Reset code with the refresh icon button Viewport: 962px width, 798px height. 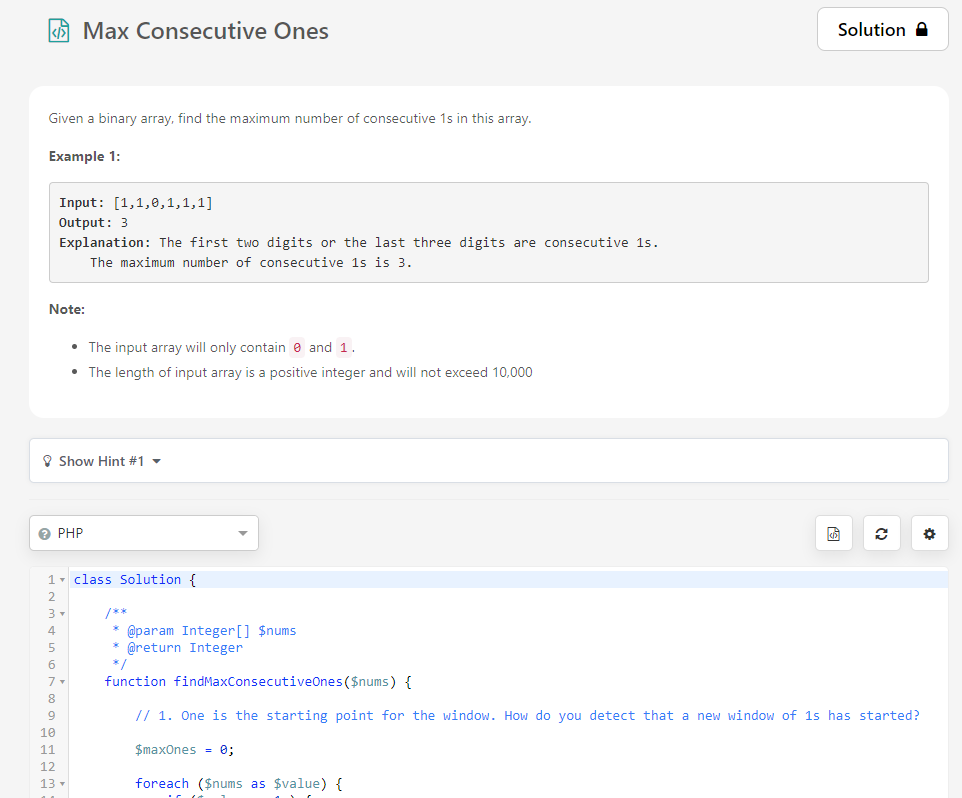882,534
